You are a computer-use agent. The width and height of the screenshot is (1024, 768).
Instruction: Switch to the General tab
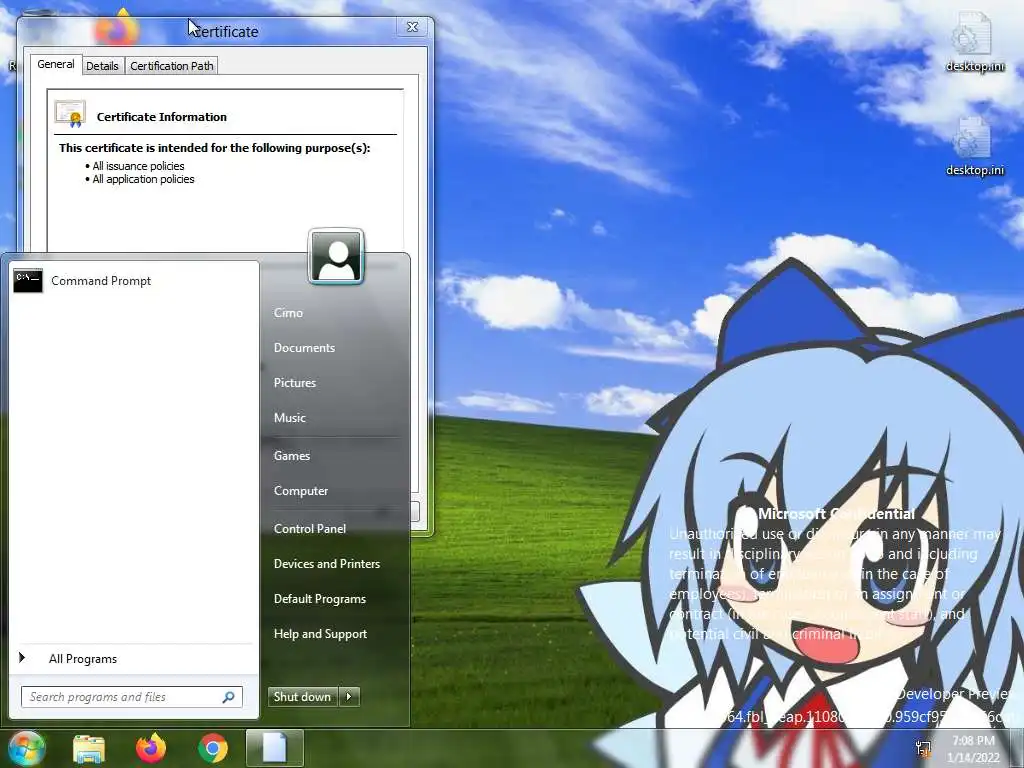click(56, 64)
